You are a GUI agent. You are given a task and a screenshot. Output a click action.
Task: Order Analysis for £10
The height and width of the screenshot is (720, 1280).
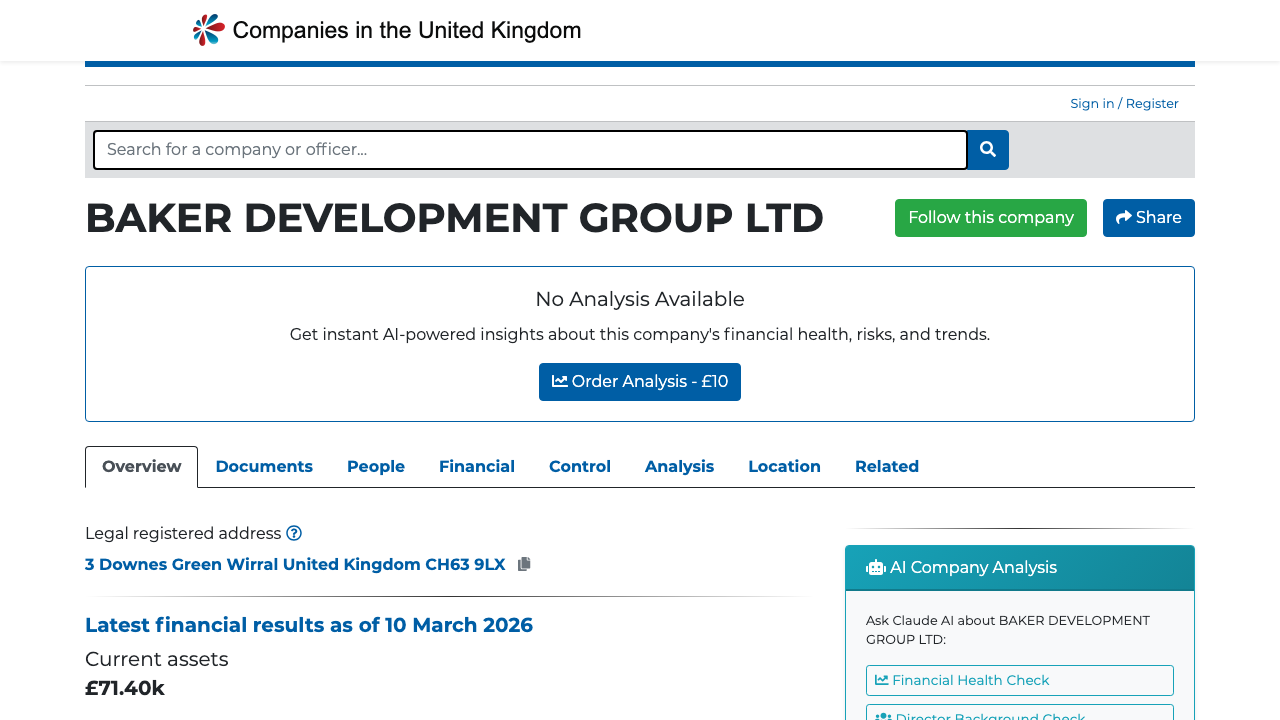(640, 381)
